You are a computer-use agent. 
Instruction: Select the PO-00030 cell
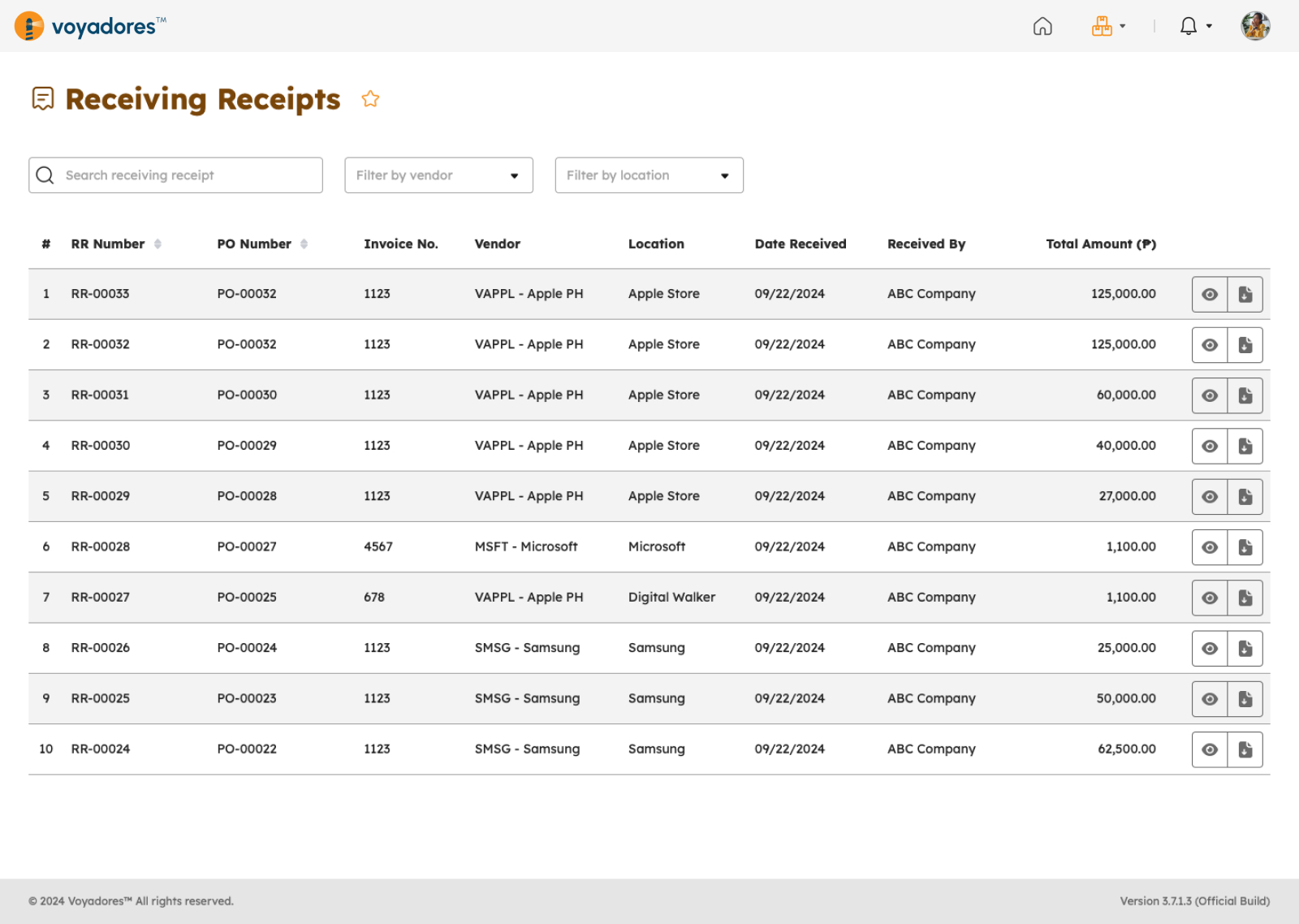coord(247,395)
